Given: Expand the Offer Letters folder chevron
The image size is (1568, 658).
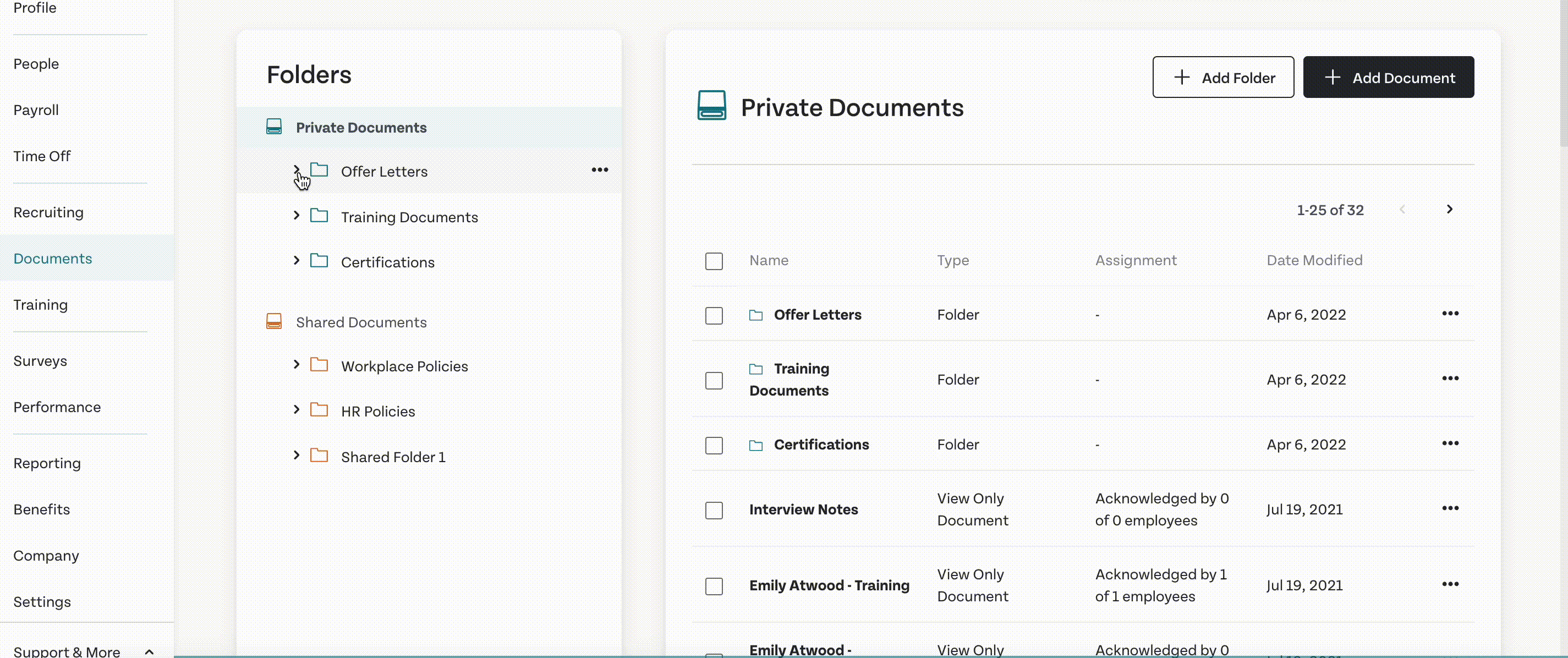Looking at the screenshot, I should (297, 170).
